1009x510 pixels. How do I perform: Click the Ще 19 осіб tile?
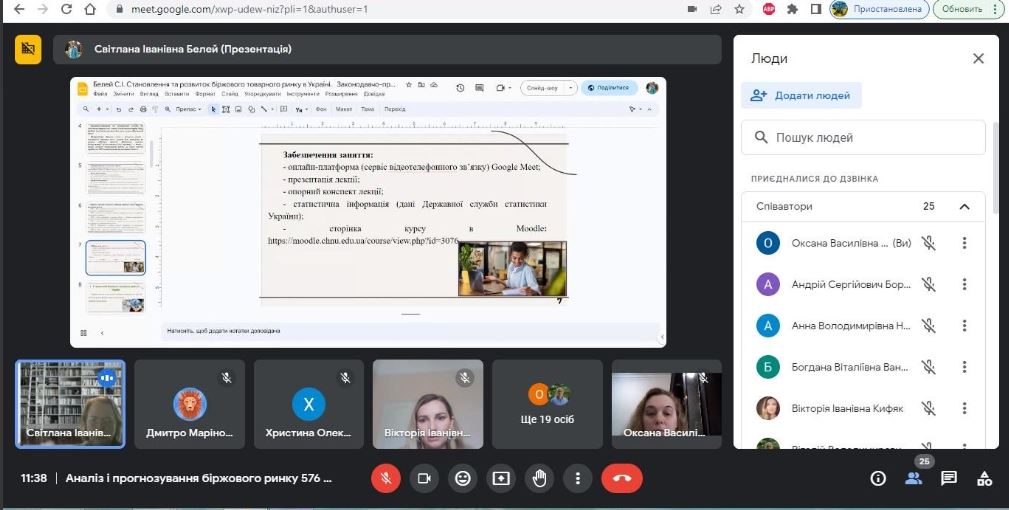click(x=548, y=404)
